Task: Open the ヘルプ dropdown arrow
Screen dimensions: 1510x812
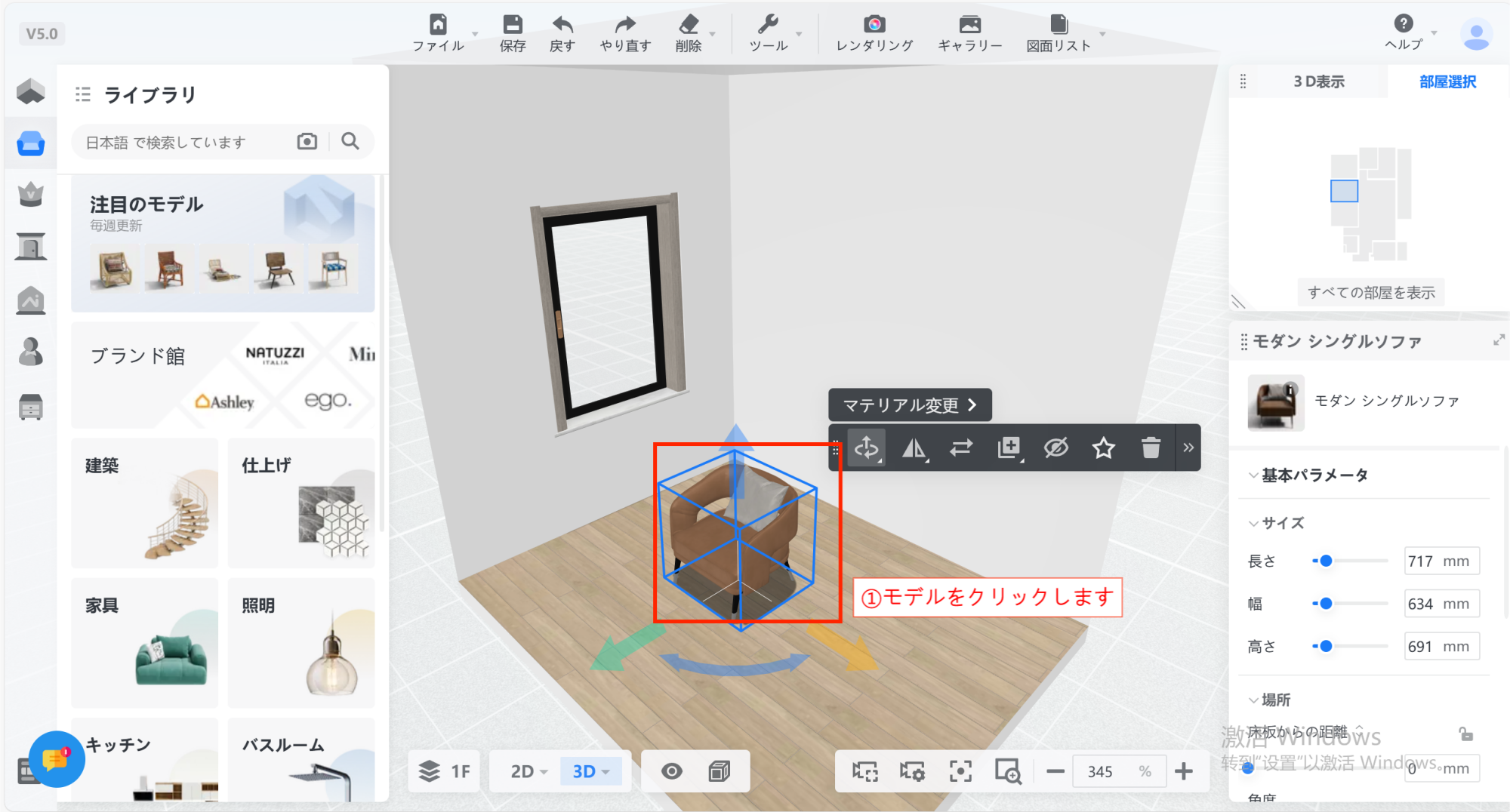Action: [x=1434, y=33]
